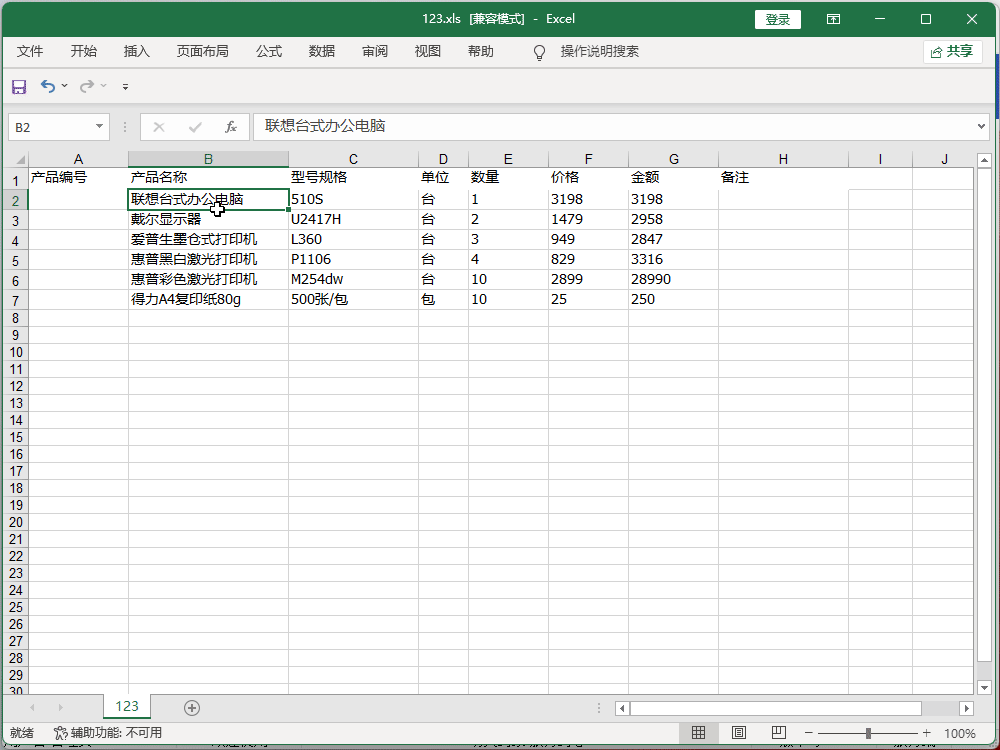Select the cell containing 爱普生墨仓式打印机
The width and height of the screenshot is (1000, 750).
208,239
